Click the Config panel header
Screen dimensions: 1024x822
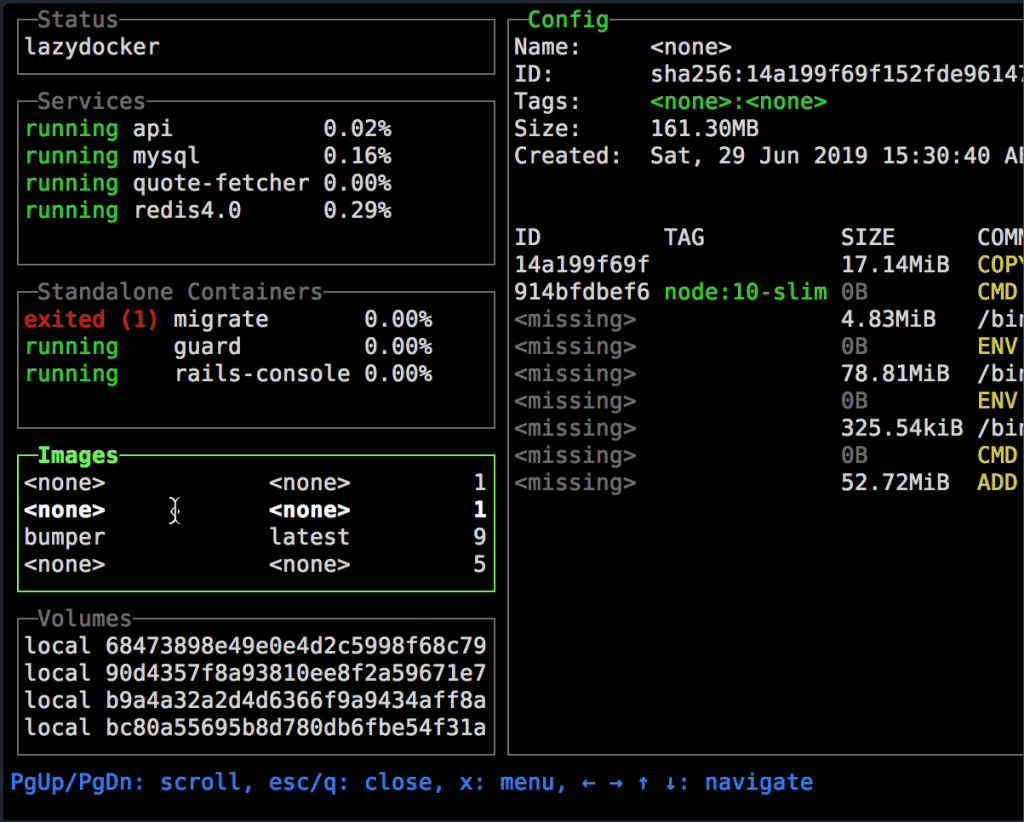pos(569,19)
